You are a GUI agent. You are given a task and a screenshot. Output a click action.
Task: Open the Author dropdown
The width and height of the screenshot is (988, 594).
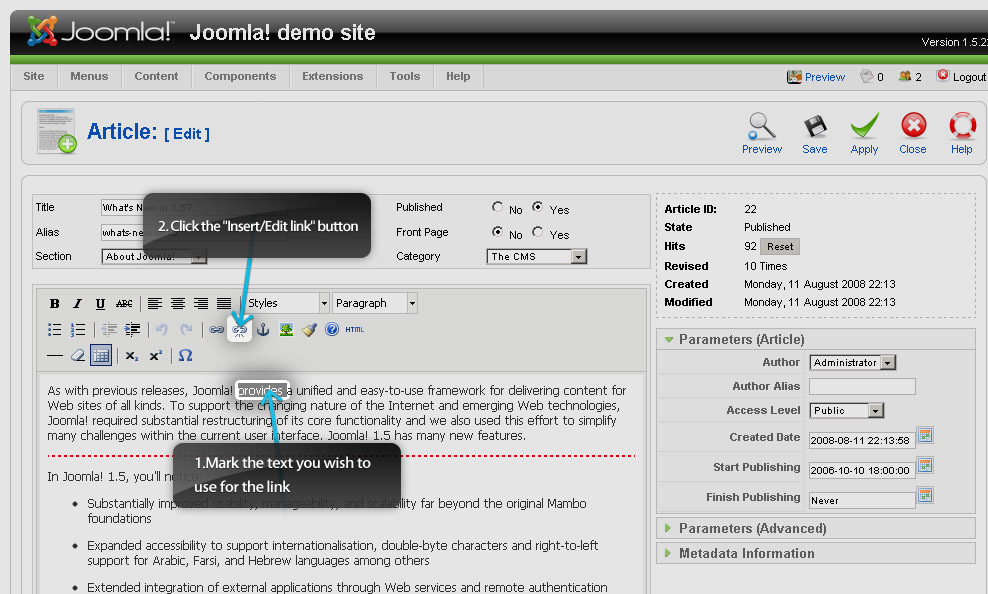853,363
